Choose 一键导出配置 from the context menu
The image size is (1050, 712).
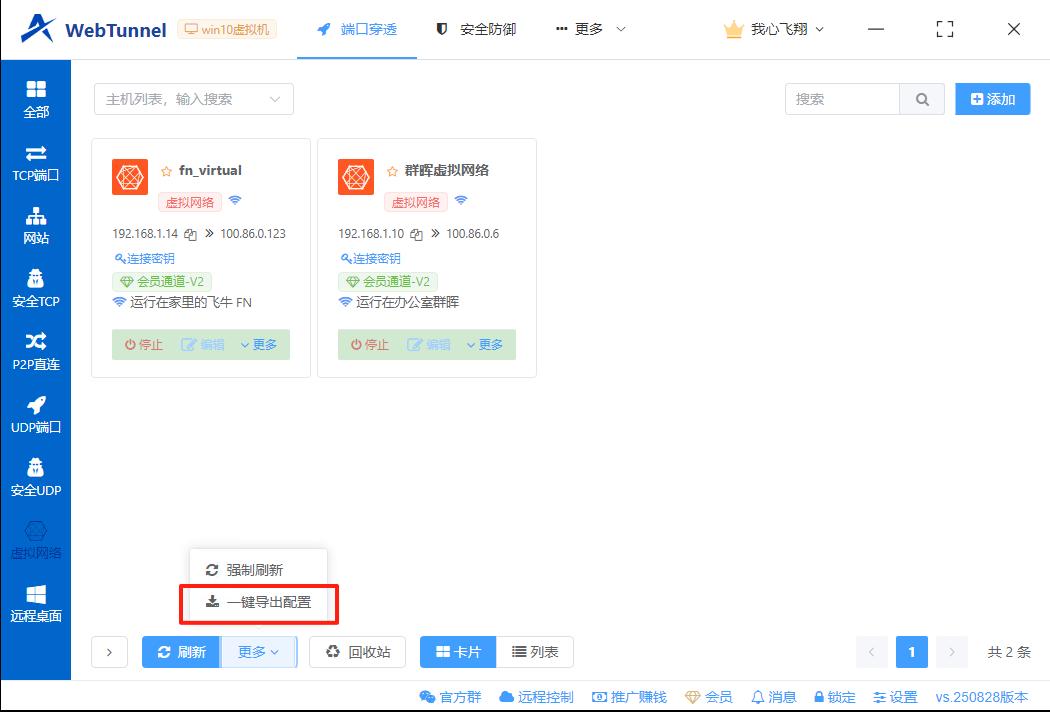point(258,603)
